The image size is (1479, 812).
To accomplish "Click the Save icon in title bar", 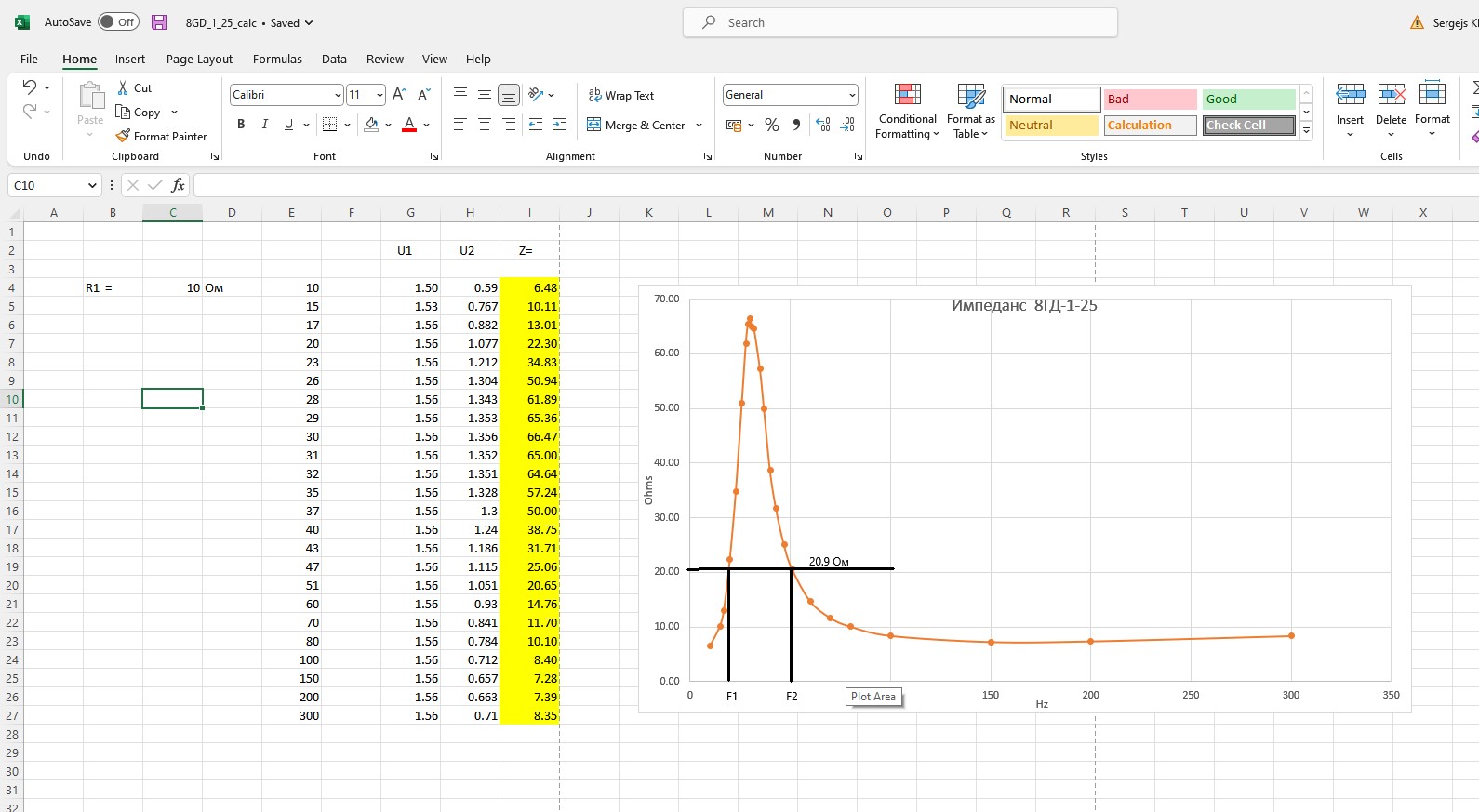I will pos(159,22).
